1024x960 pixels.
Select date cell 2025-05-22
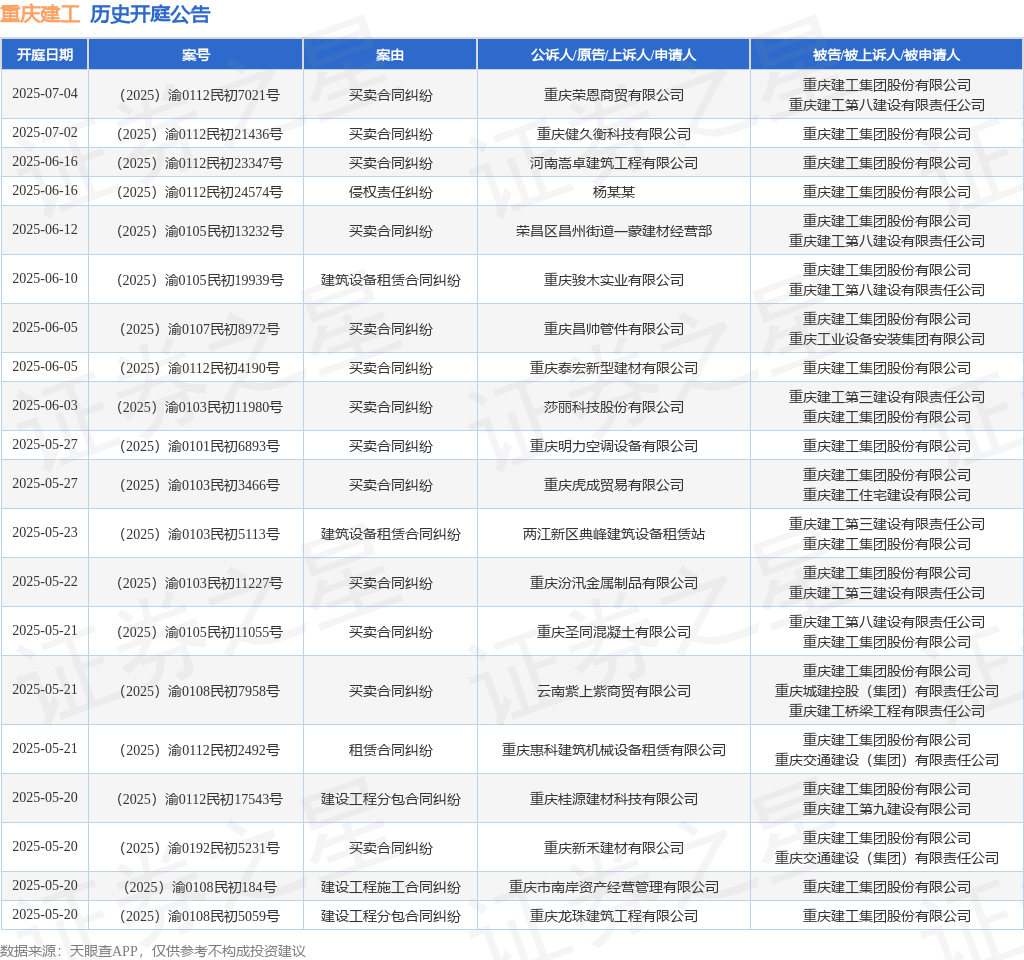point(44,581)
